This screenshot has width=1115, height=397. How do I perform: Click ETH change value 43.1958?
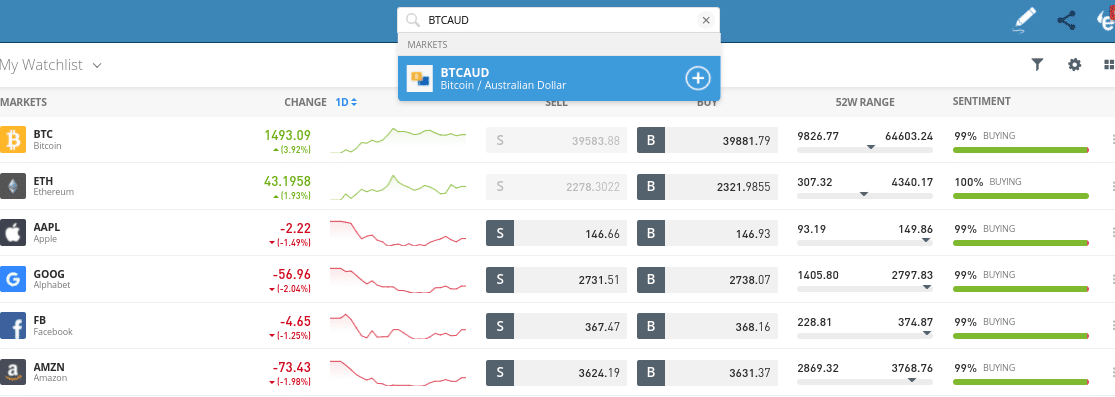tap(287, 181)
